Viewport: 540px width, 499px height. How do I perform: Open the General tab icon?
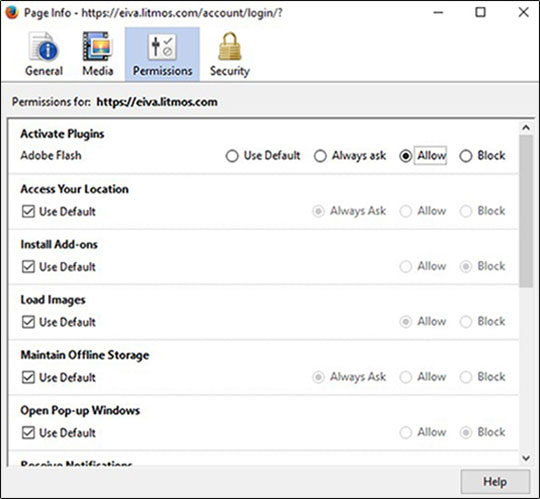(44, 54)
